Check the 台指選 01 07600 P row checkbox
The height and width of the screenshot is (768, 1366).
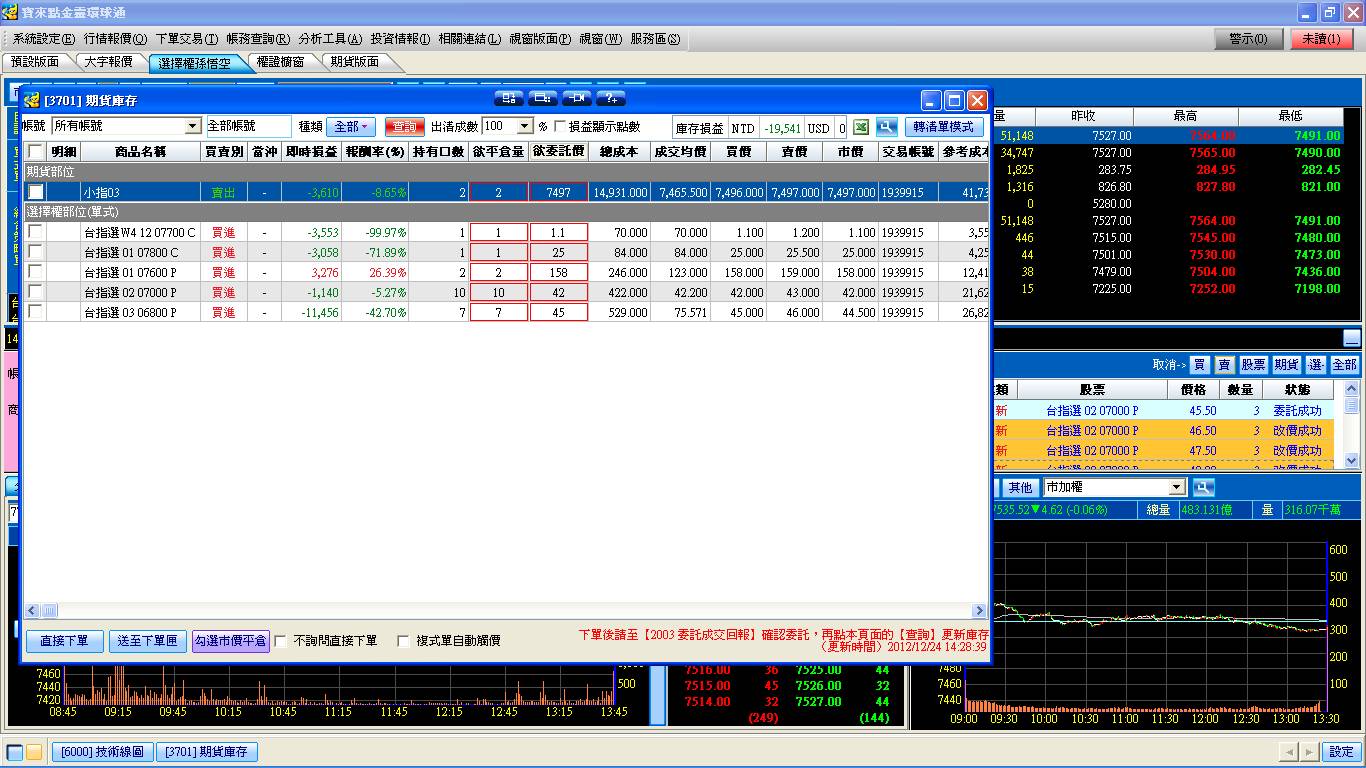tap(35, 272)
